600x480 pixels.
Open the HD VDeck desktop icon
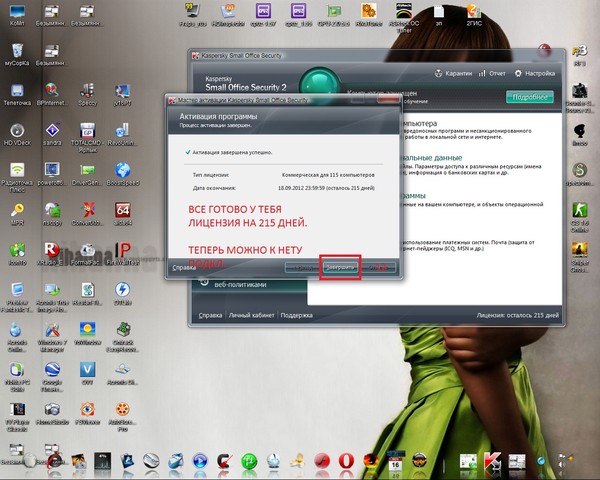click(17, 134)
